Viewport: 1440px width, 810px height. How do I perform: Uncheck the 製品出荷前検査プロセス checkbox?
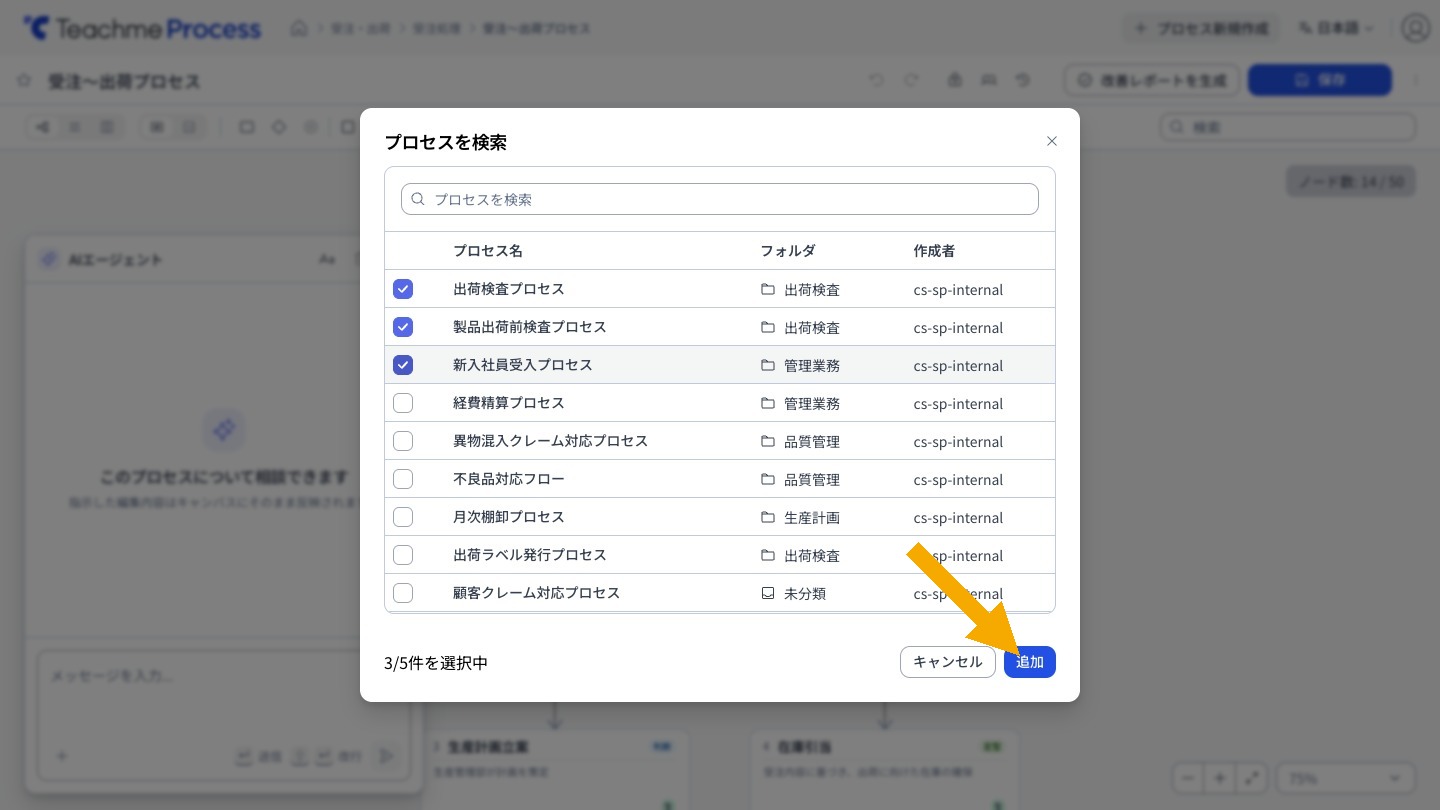403,327
